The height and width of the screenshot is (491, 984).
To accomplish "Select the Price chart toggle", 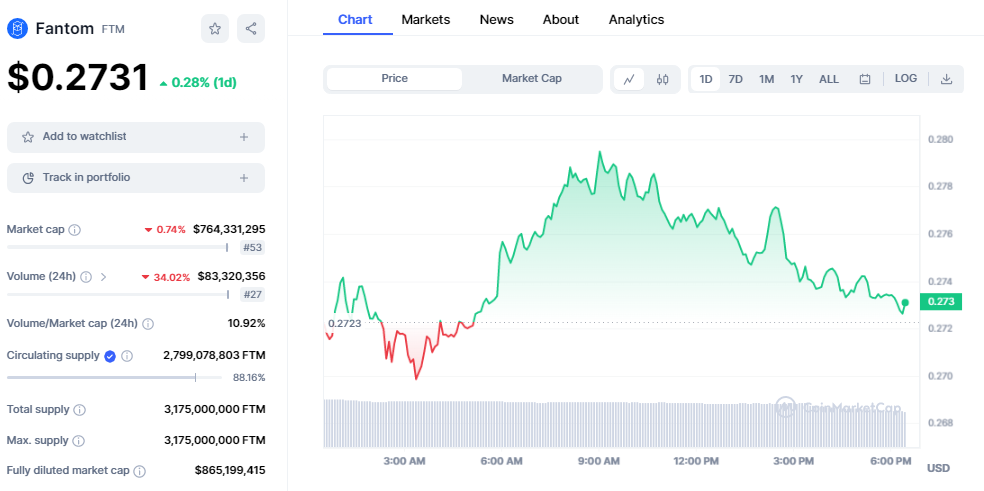I will pyautogui.click(x=394, y=79).
